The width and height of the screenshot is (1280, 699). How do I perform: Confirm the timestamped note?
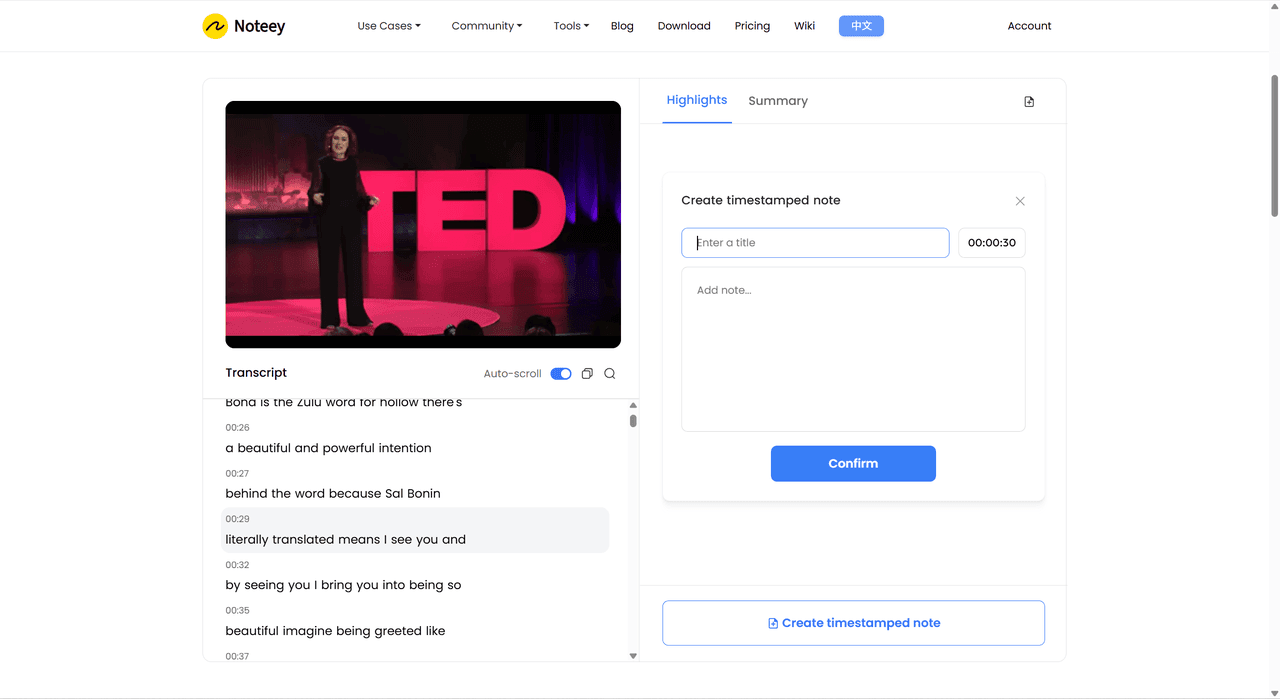(853, 464)
